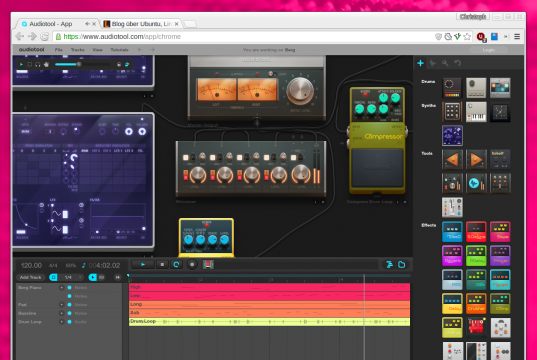The image size is (537, 360).
Task: Add the bright green delay pedal
Action: click(x=476, y=256)
